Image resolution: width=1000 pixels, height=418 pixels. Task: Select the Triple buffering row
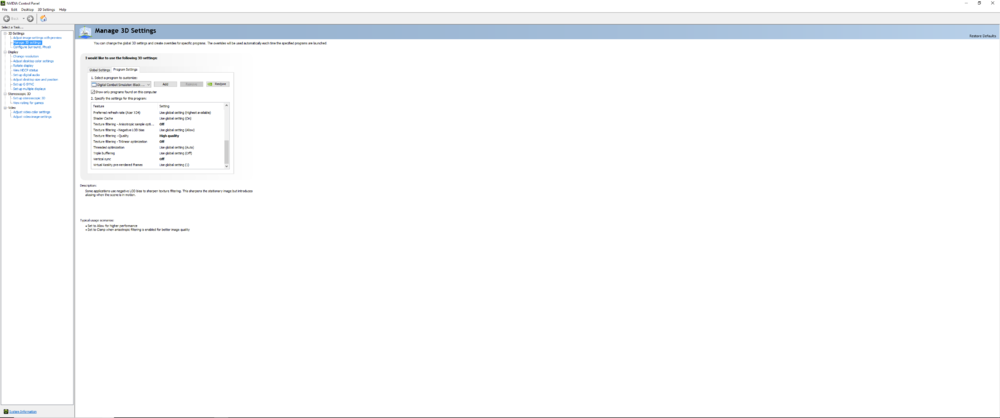158,153
